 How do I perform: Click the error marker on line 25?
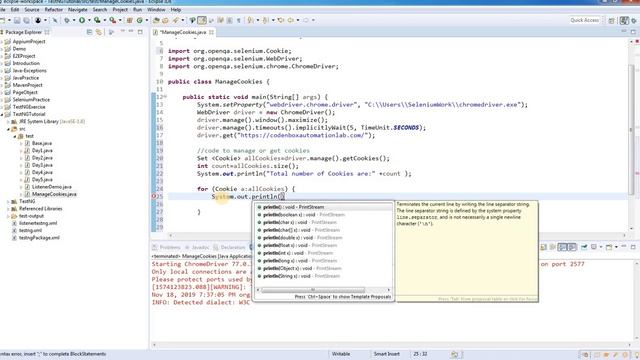click(154, 196)
